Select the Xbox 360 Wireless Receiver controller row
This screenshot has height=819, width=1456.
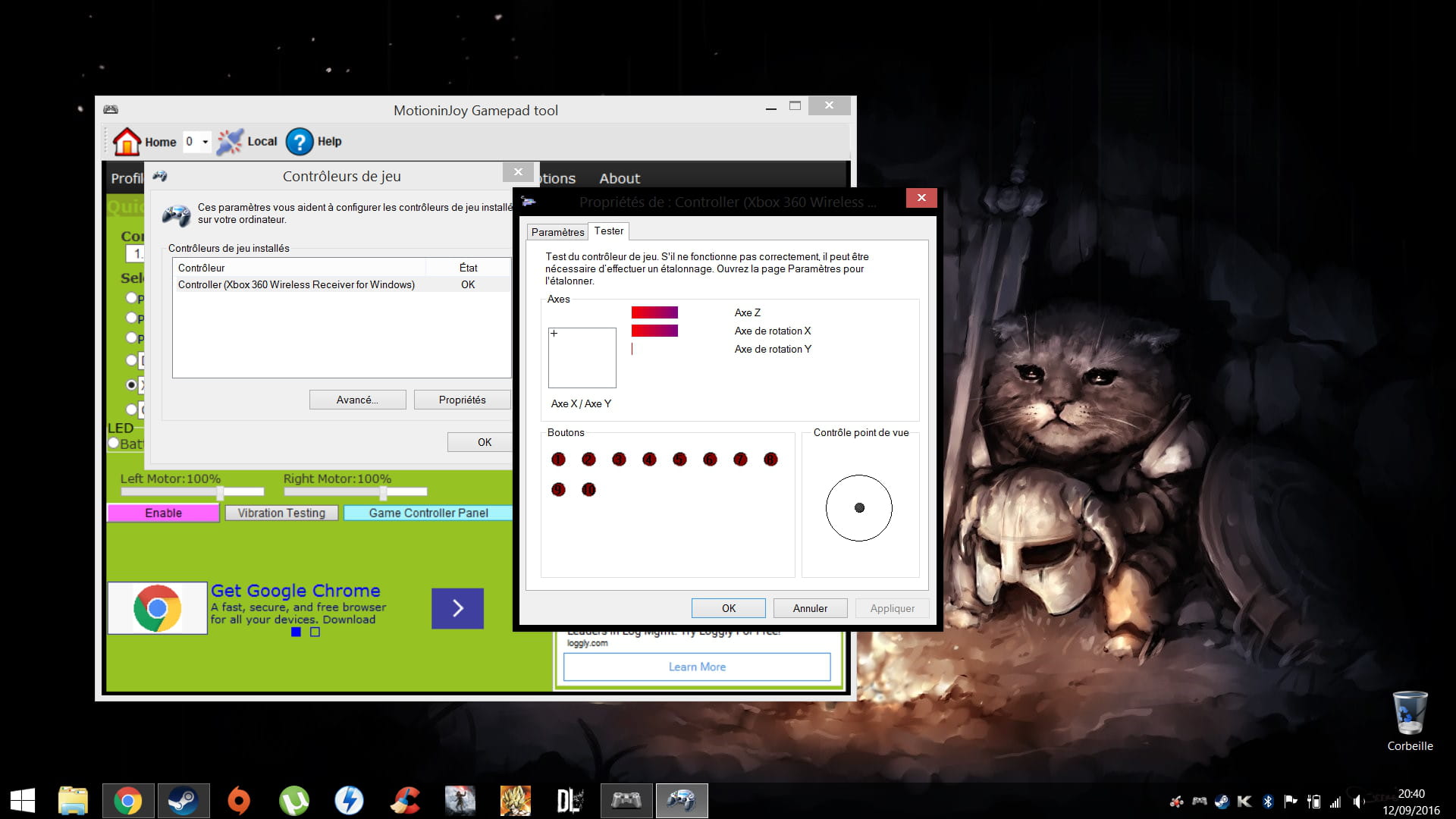pyautogui.click(x=341, y=284)
